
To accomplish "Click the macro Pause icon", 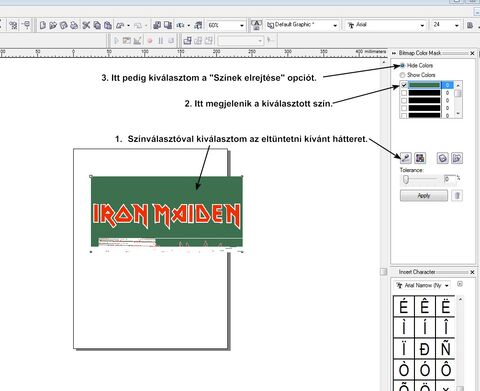I will [x=161, y=41].
